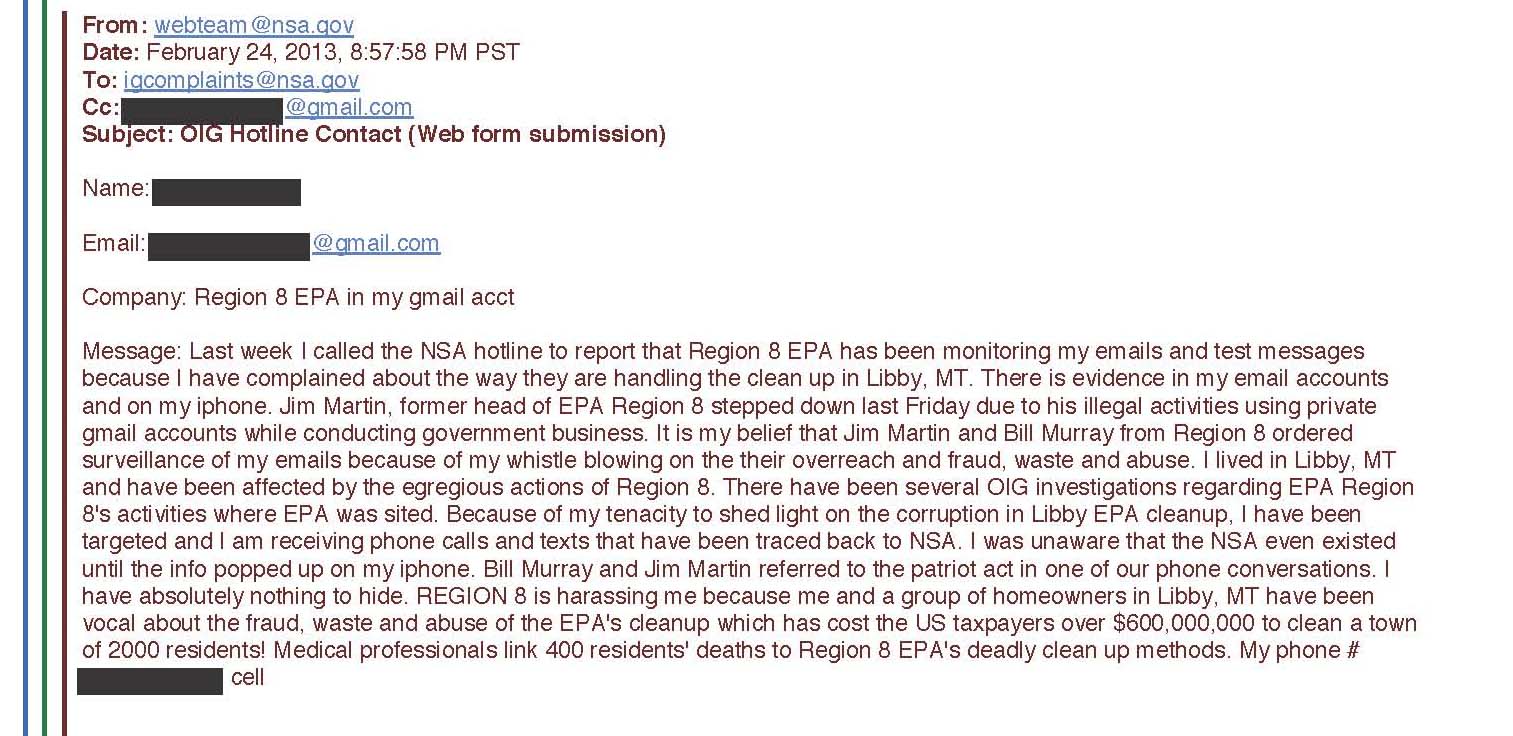Image resolution: width=1513 pixels, height=736 pixels.
Task: Click the blue vertical quote bar at left
Action: [x=26, y=368]
